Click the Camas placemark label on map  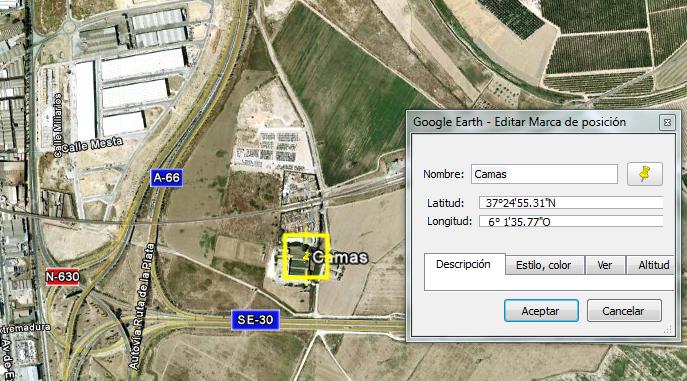340,257
